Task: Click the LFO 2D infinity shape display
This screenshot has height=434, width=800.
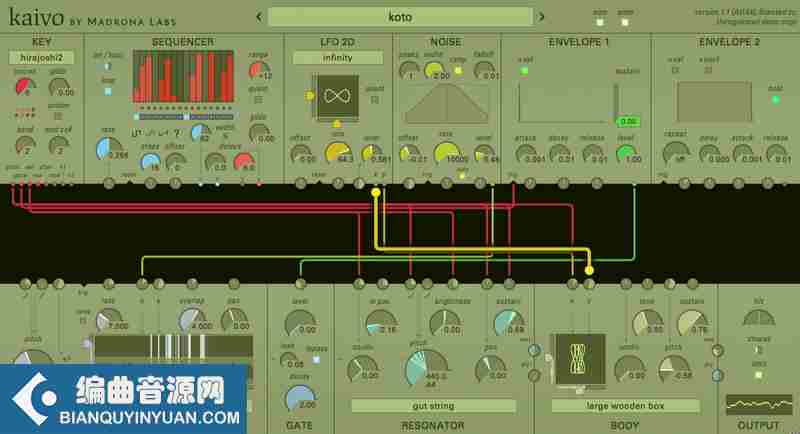Action: click(x=337, y=96)
